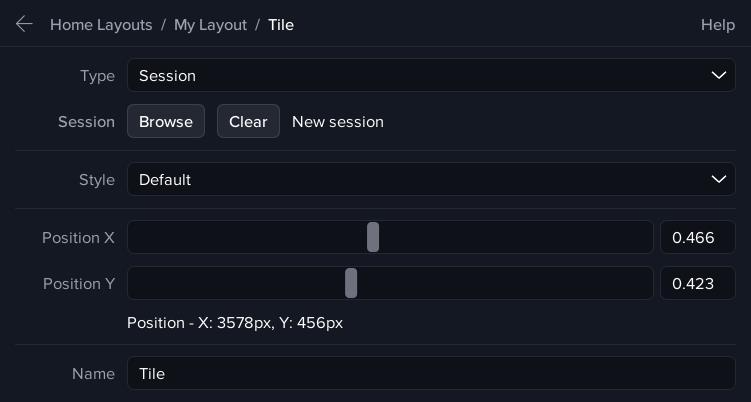Click the Position Y slider handle

[x=351, y=284]
